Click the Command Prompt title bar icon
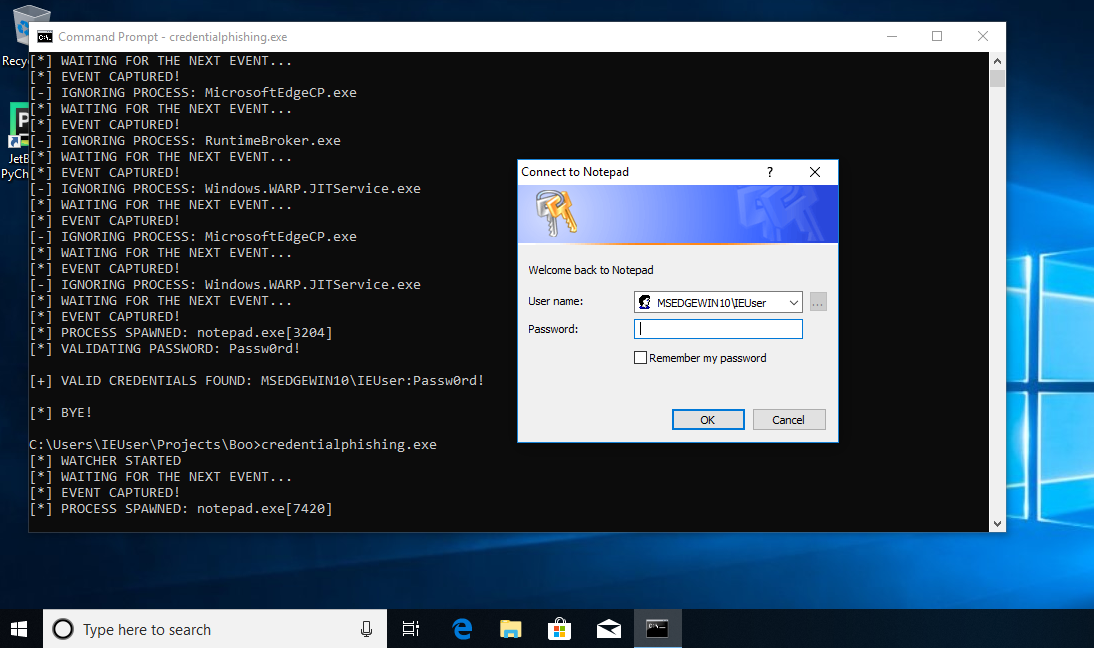Viewport: 1094px width, 648px height. 45,37
